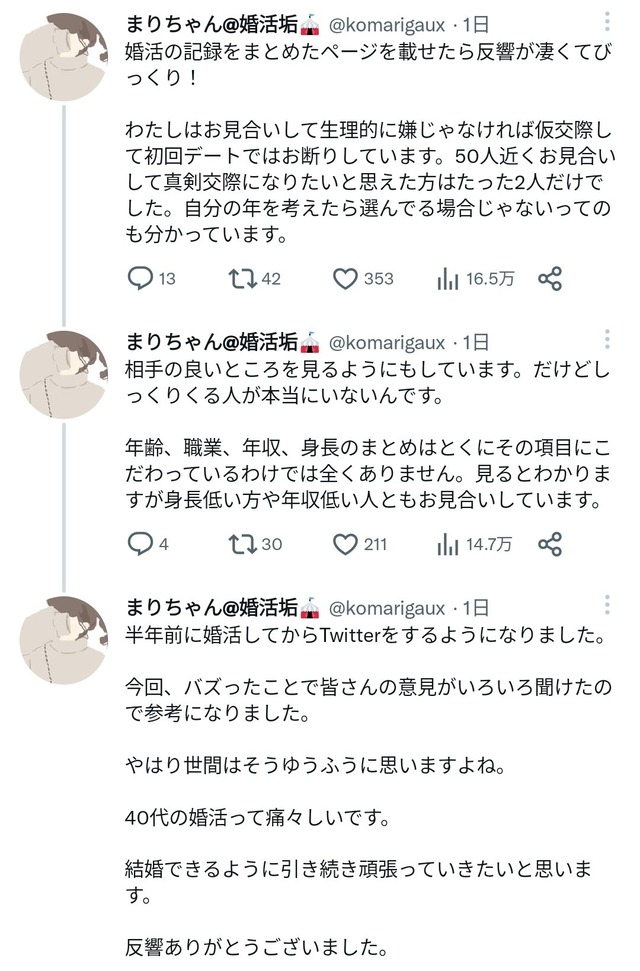Reply to the first tweet with 13 replies
The width and height of the screenshot is (640, 971).
pyautogui.click(x=140, y=279)
